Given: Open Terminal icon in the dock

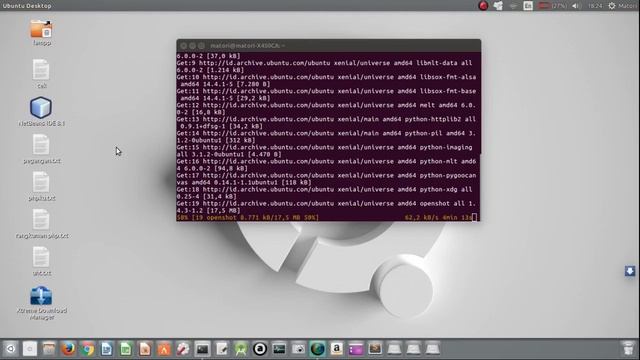Looking at the screenshot, I should click(x=202, y=349).
